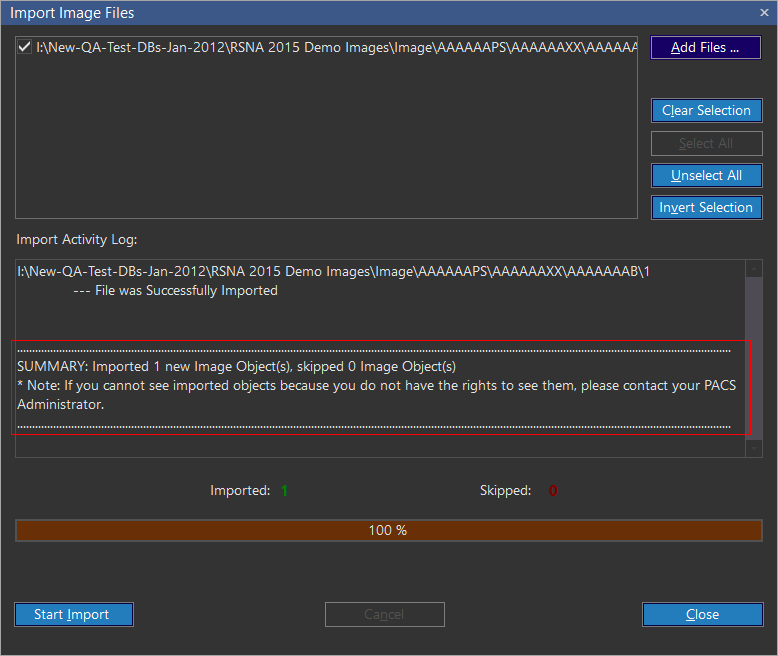Click the red Skipped count value
This screenshot has width=778, height=656.
(x=553, y=491)
